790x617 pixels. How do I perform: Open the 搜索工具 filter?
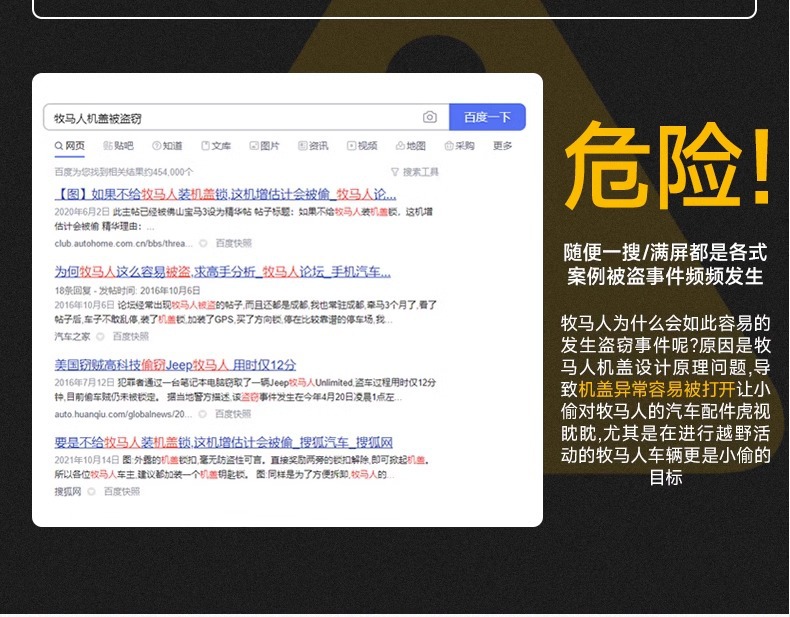(415, 172)
